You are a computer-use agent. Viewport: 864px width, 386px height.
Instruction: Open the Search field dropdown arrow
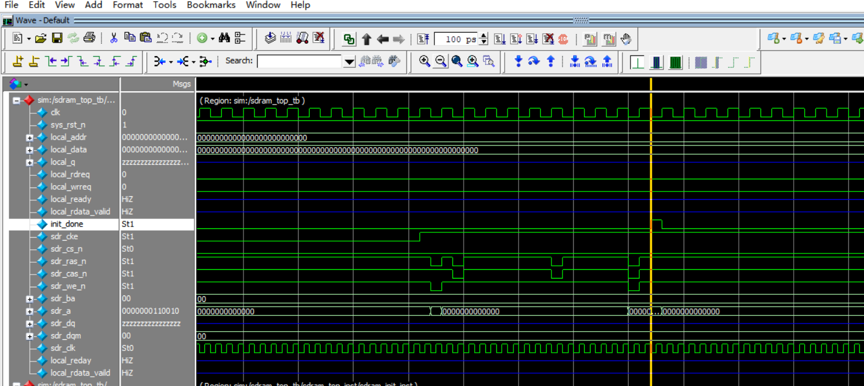tap(349, 62)
